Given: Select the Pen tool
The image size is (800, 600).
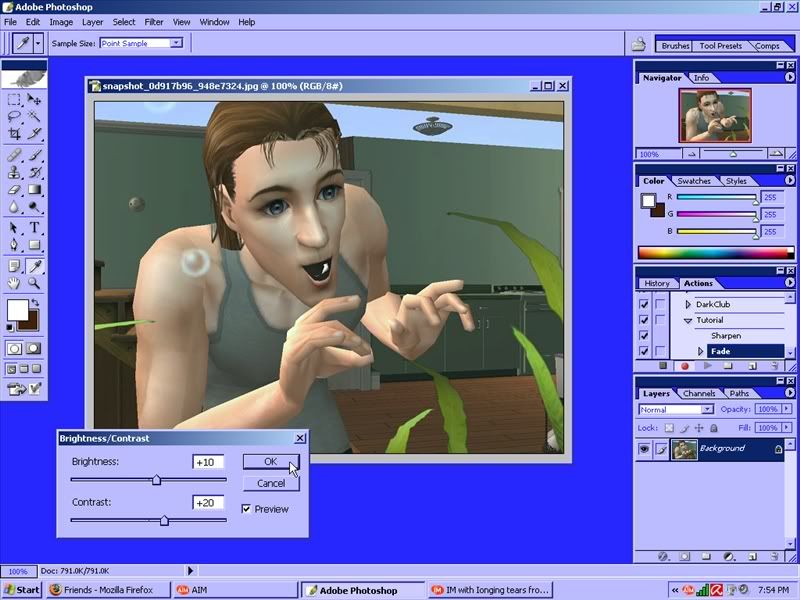Looking at the screenshot, I should tap(14, 245).
